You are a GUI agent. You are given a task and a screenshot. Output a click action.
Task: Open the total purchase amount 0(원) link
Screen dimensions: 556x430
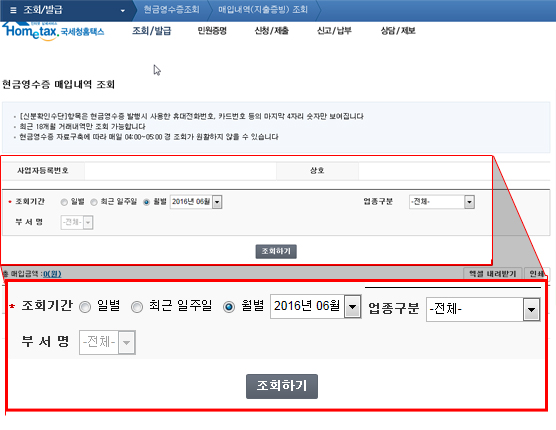point(52,274)
